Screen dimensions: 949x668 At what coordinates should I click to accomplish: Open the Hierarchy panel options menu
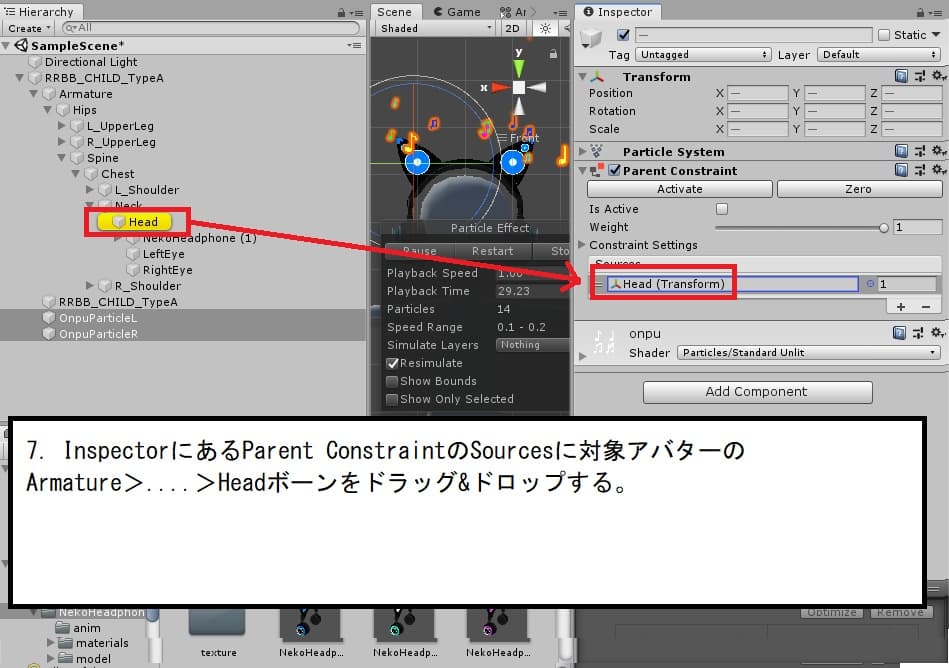[x=357, y=12]
